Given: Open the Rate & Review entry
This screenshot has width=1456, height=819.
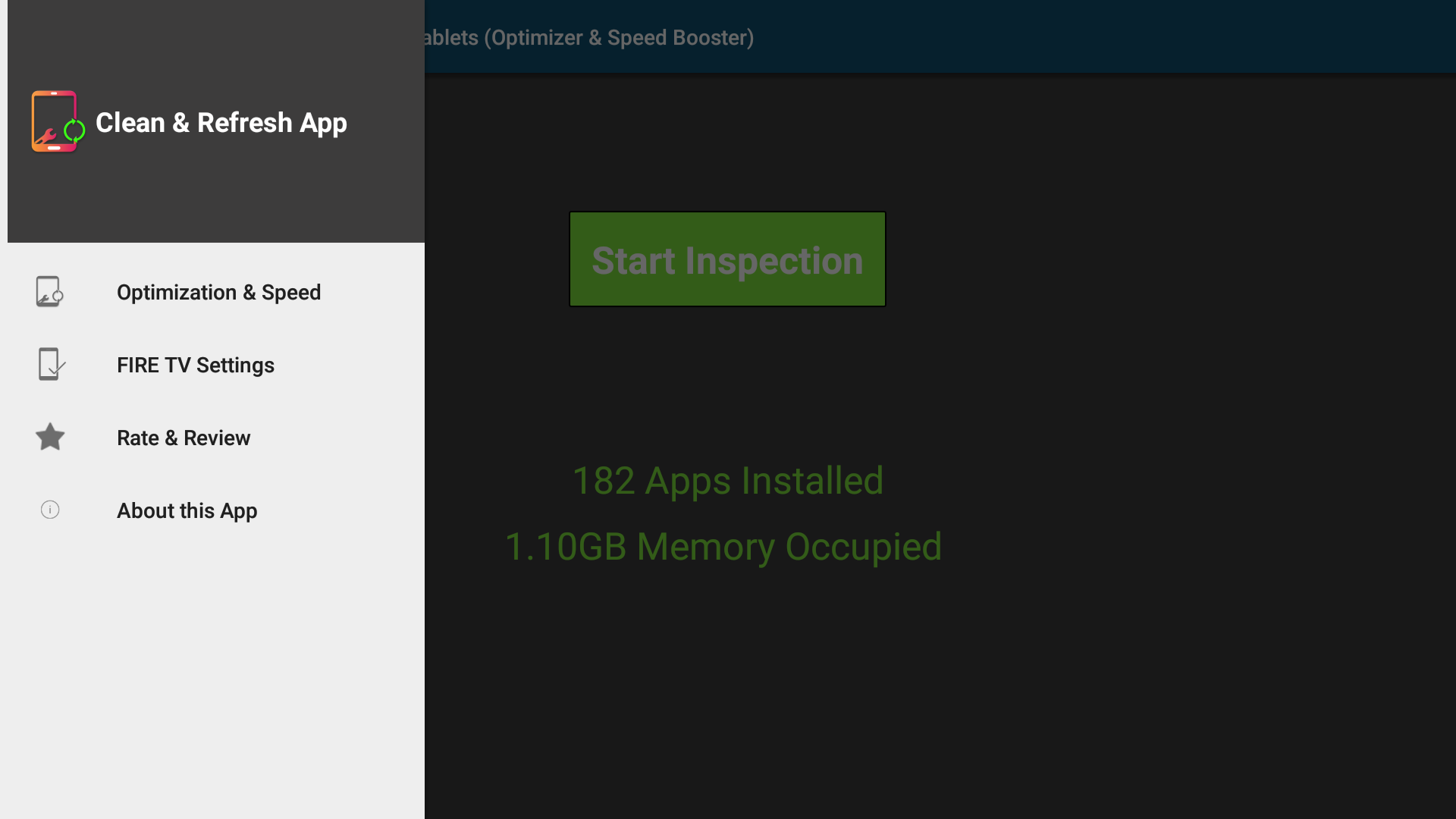Looking at the screenshot, I should click(x=184, y=438).
